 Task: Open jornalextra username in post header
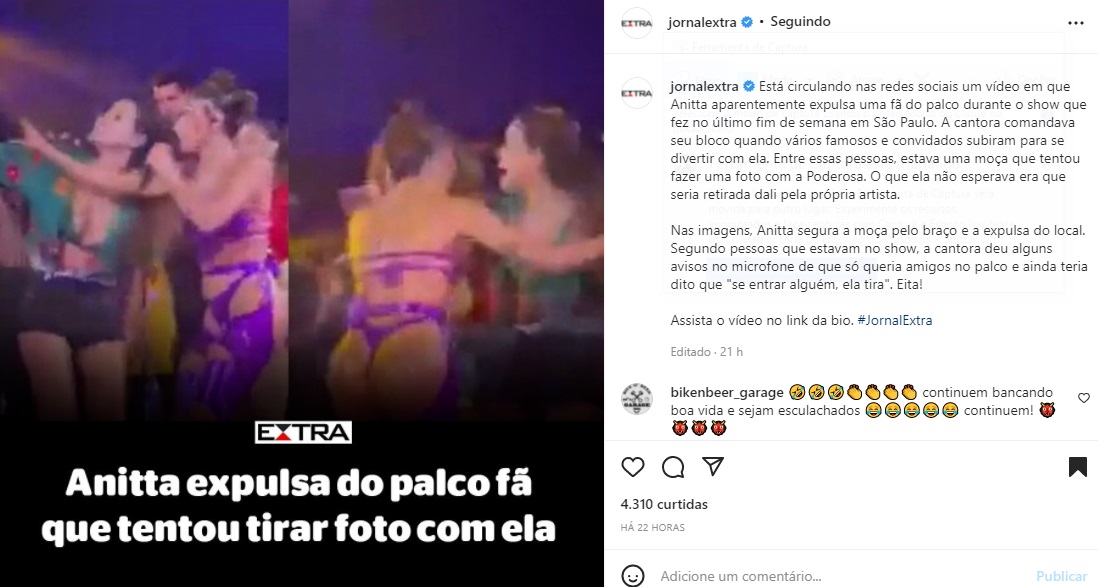(702, 22)
